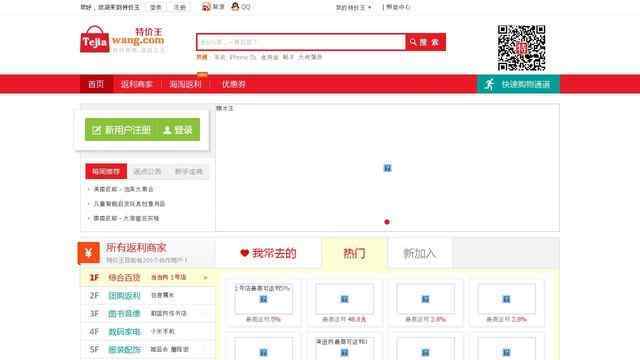Viewport: 640px width, 360px height.
Task: Open the 2F 团购返利 category row
Action: [x=148, y=295]
